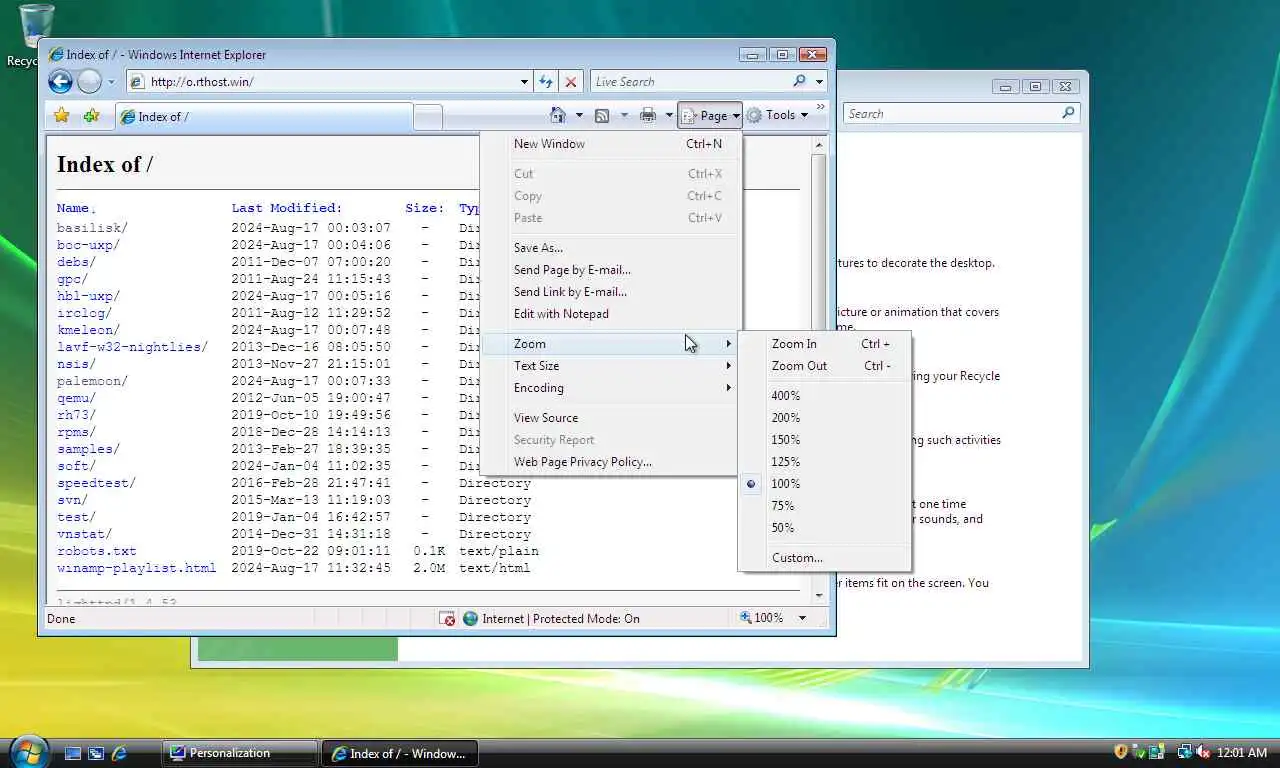Click Show Desktop quick launch icon
The width and height of the screenshot is (1280, 768).
coord(73,753)
